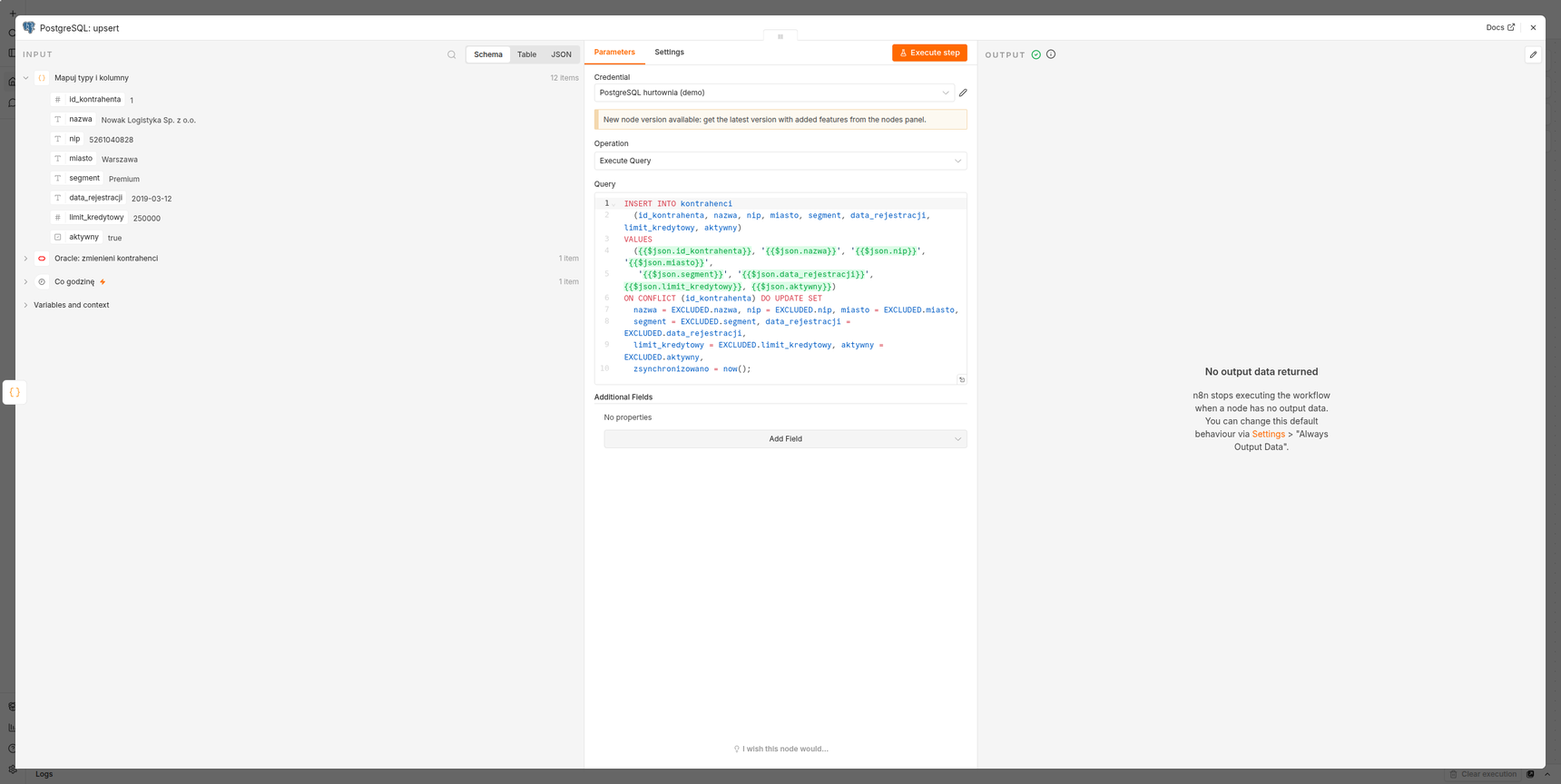Click the red Oracle node icon
The image size is (1561, 784).
42,259
